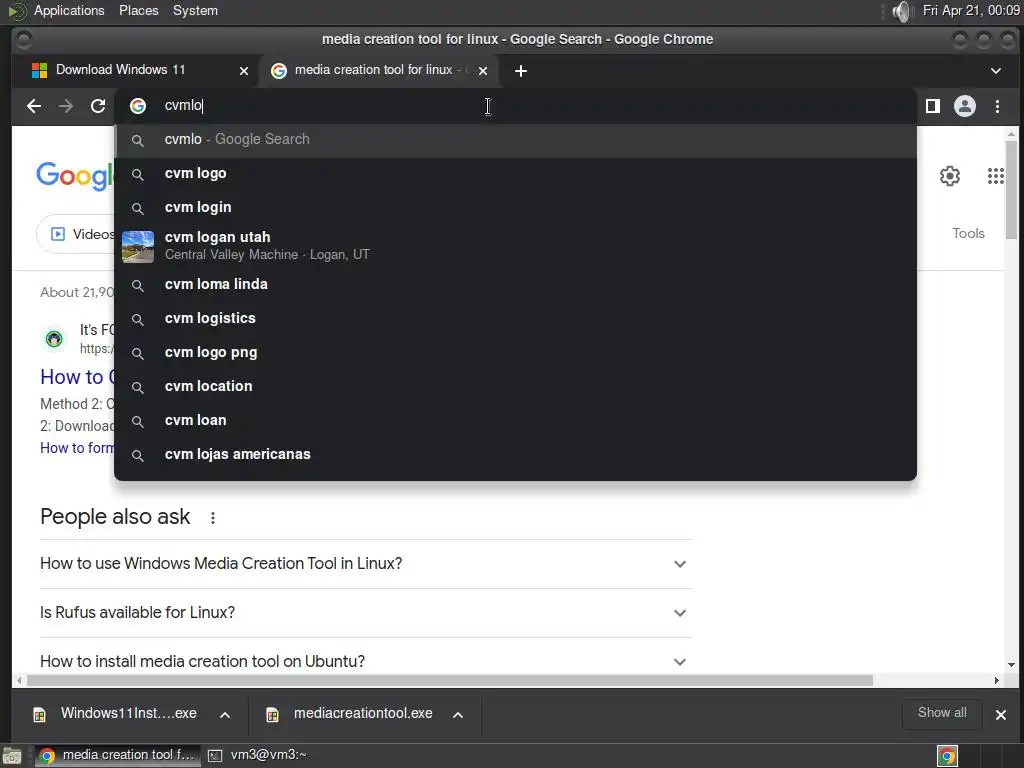Open the Chrome profile avatar menu
Screen dimensions: 1024x768
(965, 106)
